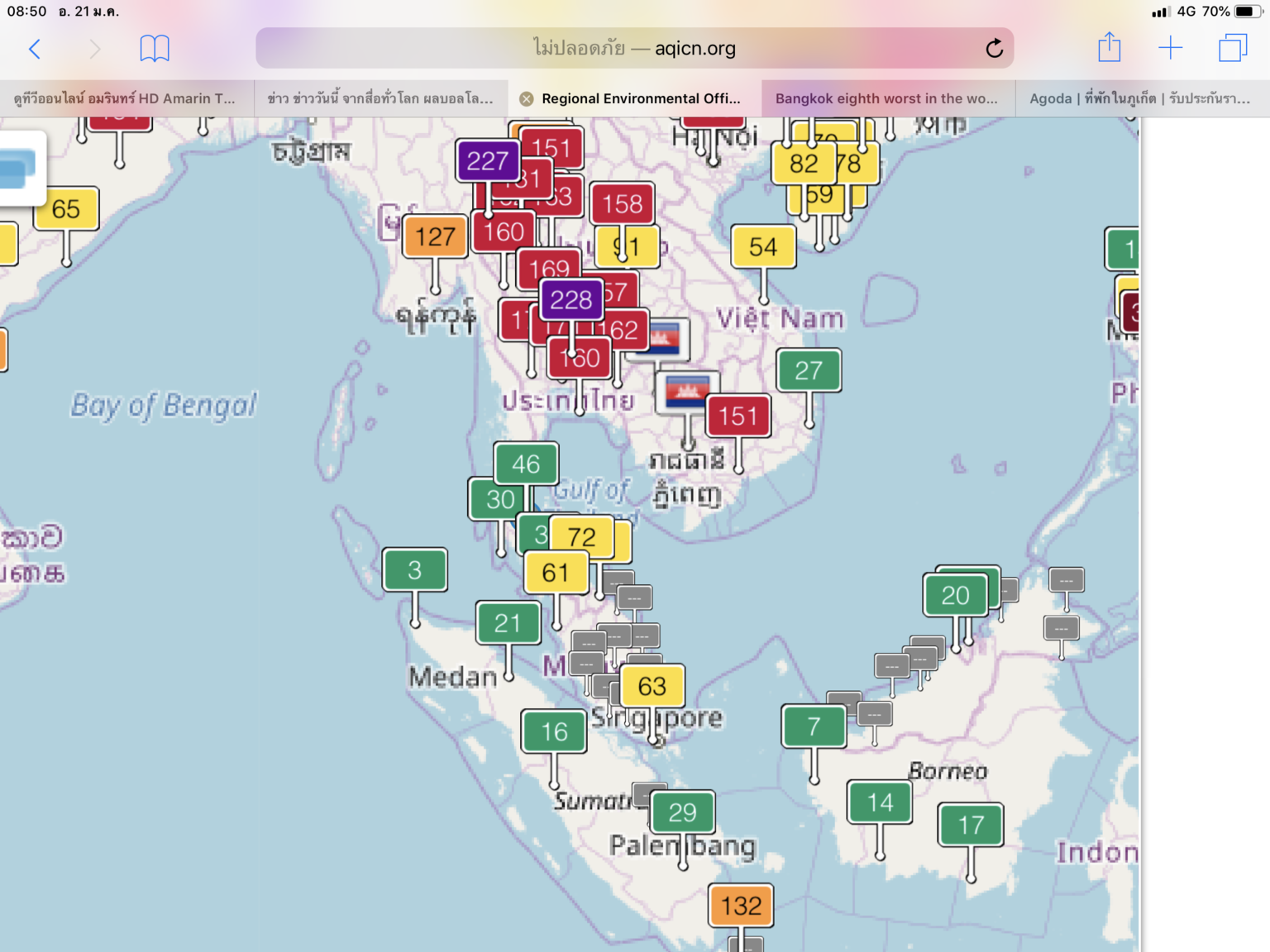This screenshot has height=952, width=1270.
Task: Switch to Bangkok eighth worst tab
Action: (886, 99)
